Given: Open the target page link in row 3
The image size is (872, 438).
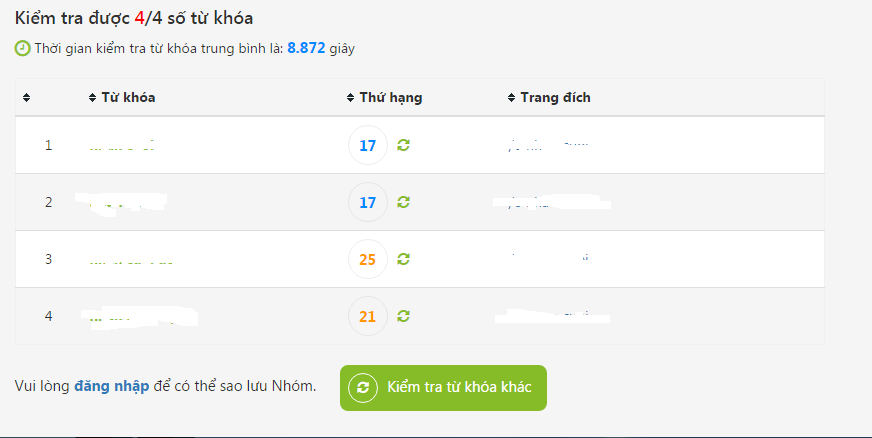Looking at the screenshot, I should click(x=548, y=258).
